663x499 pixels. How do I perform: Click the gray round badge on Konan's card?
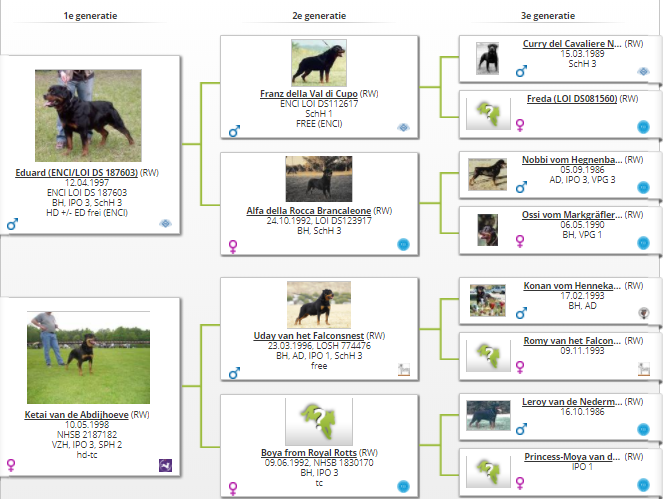644,312
